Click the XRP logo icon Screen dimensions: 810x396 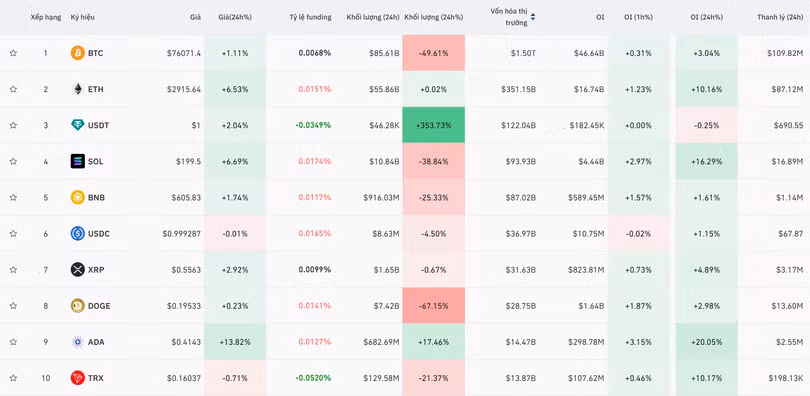tap(77, 270)
